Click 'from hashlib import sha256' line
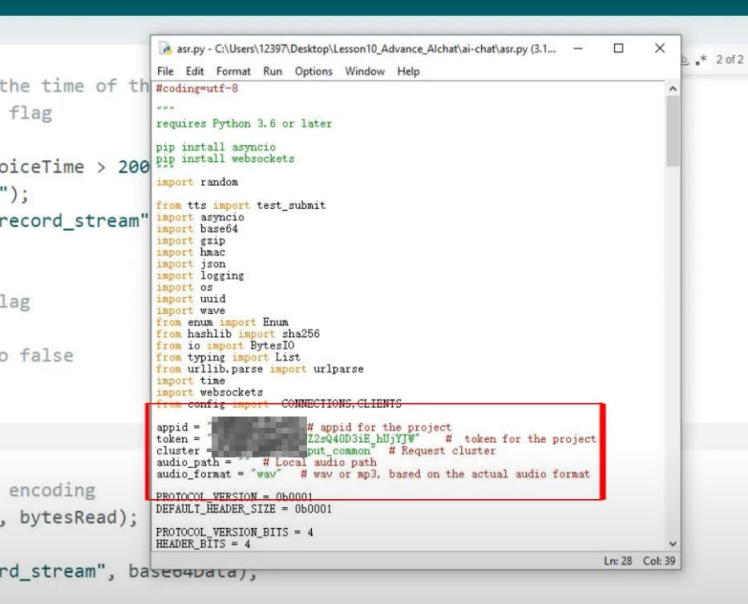748x604 pixels. point(238,334)
